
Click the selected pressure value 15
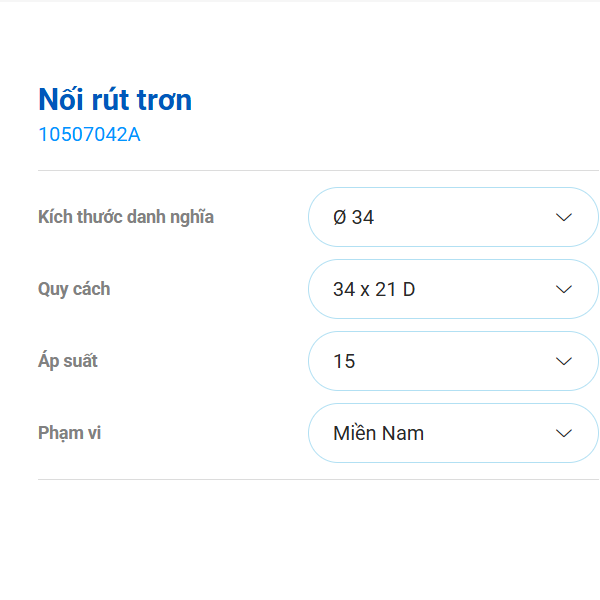344,361
